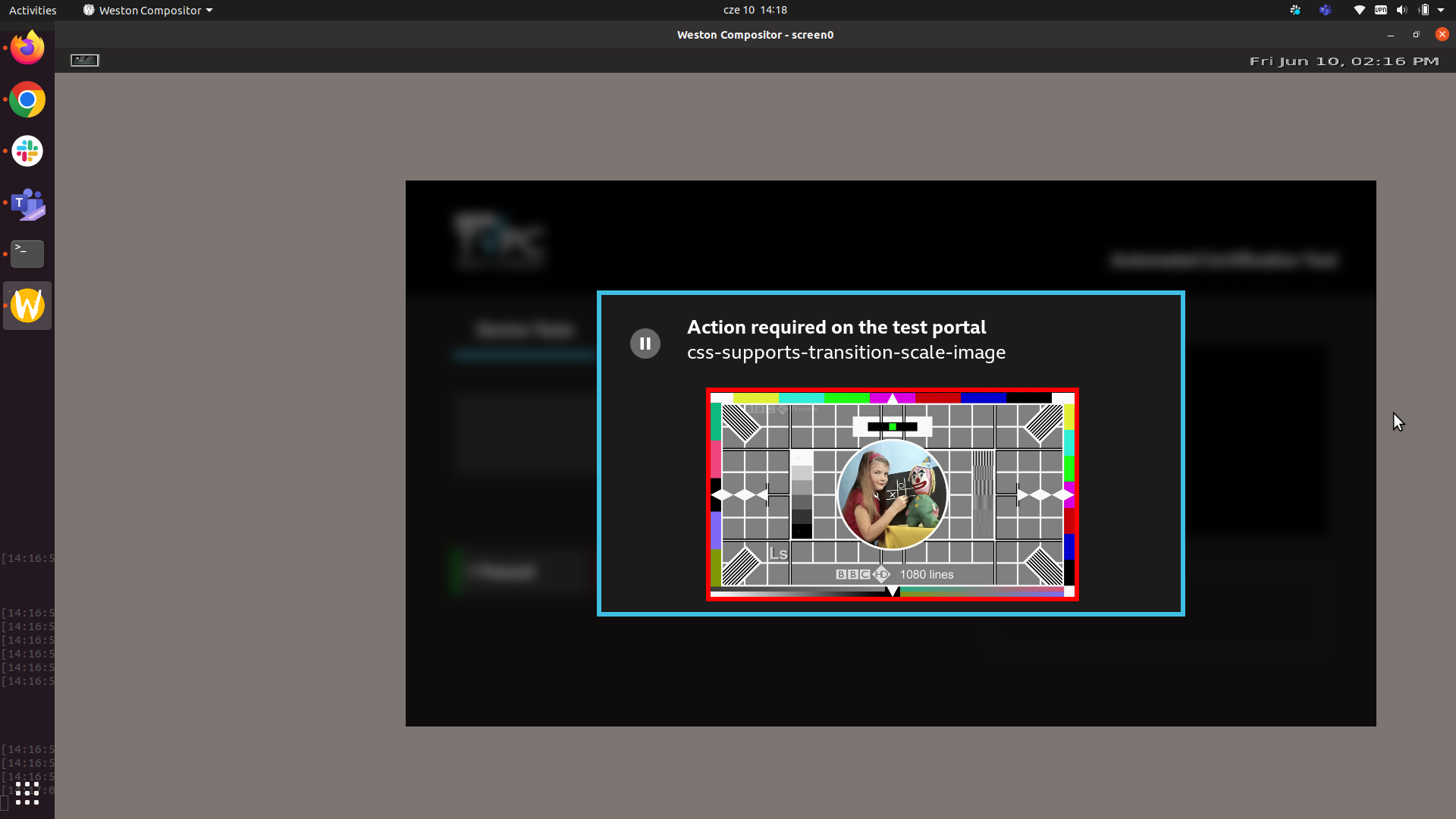Screen dimensions: 1456x819
Task: Show all applications grid
Action: click(27, 793)
